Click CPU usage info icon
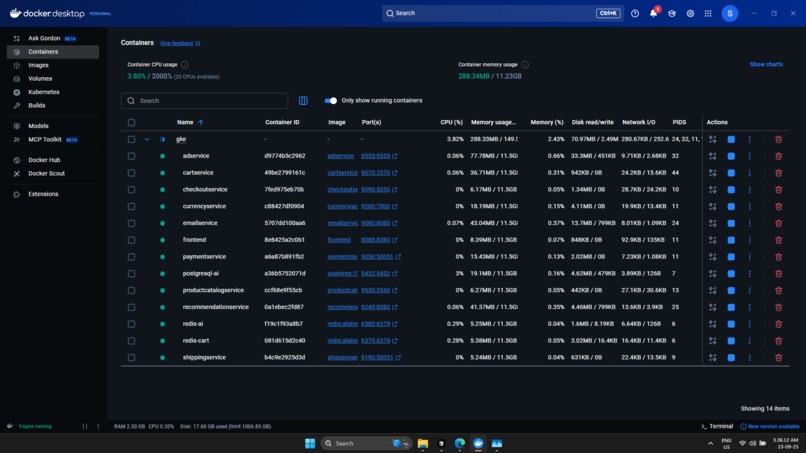 (x=185, y=65)
